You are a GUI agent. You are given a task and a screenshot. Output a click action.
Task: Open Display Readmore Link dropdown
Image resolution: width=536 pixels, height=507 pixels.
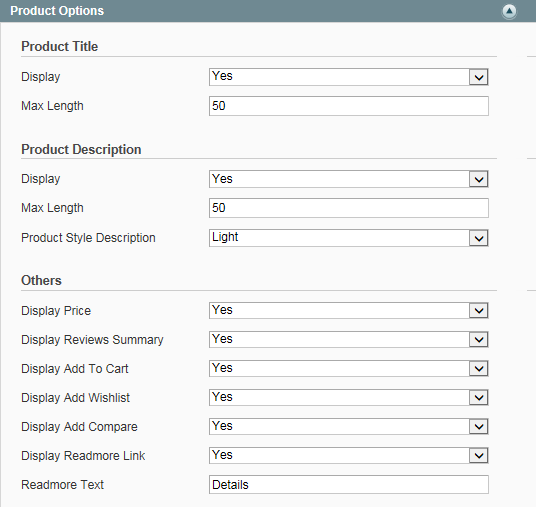[x=349, y=455]
